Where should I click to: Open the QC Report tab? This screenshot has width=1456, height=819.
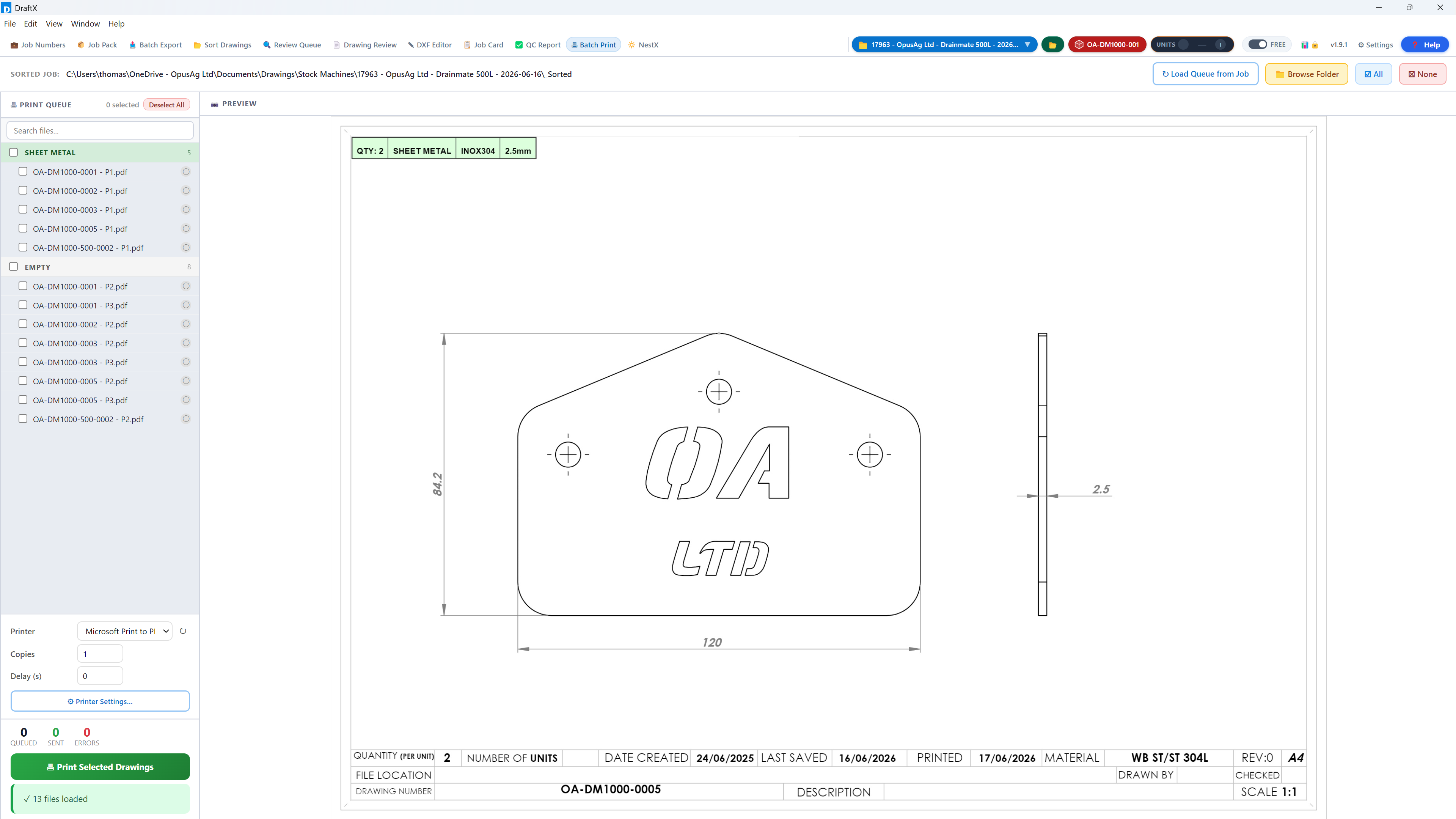[x=538, y=45]
